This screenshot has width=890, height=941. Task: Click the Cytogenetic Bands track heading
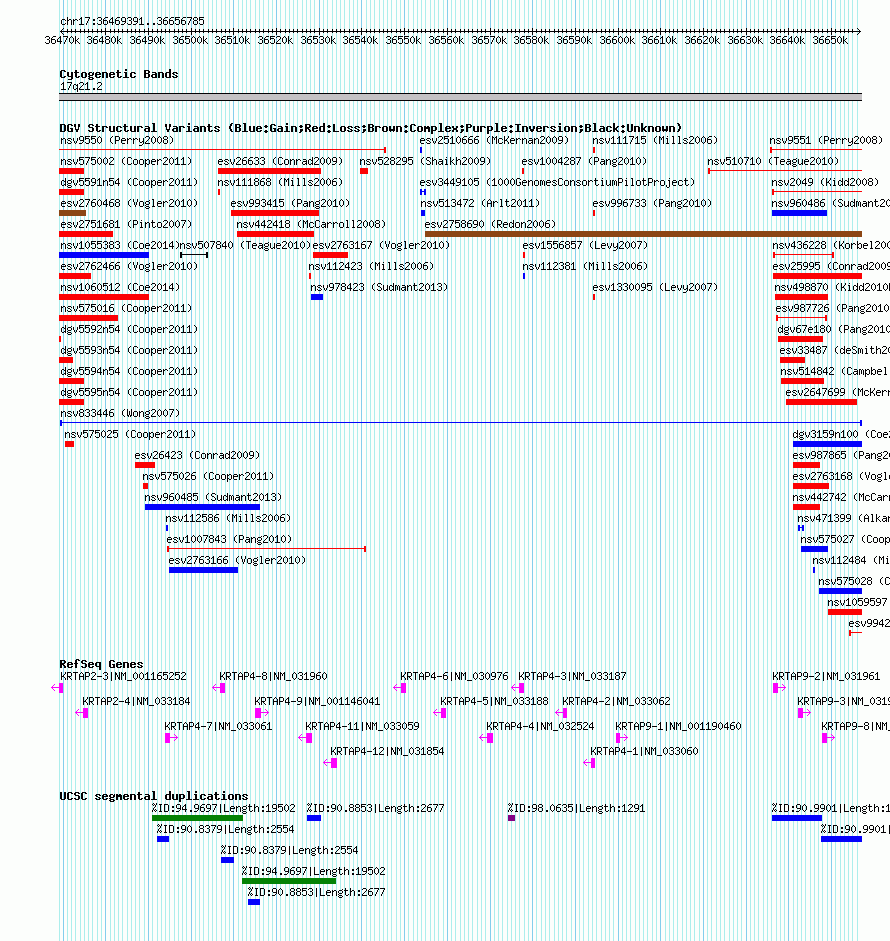pos(119,74)
